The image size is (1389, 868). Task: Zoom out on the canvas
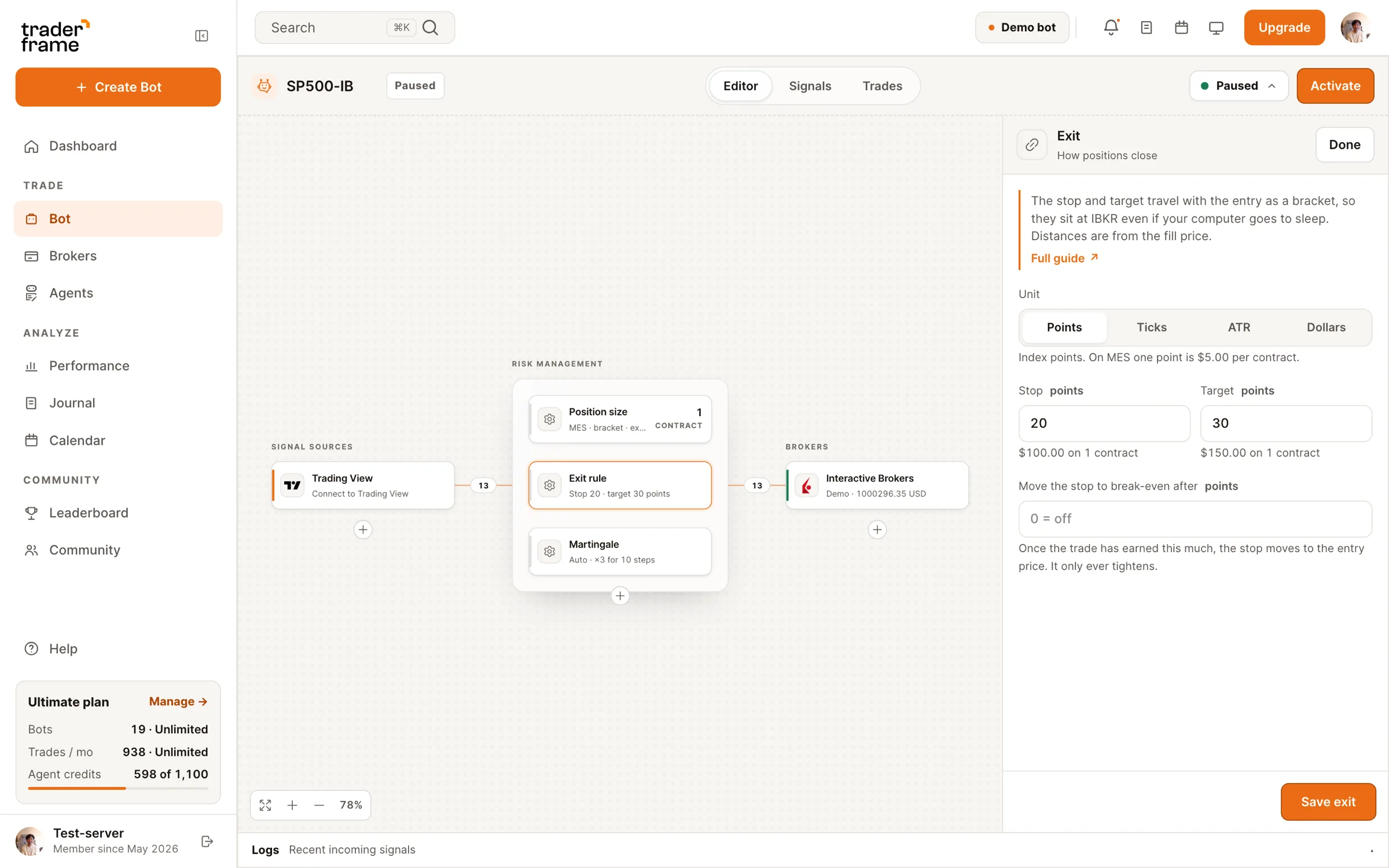point(319,805)
